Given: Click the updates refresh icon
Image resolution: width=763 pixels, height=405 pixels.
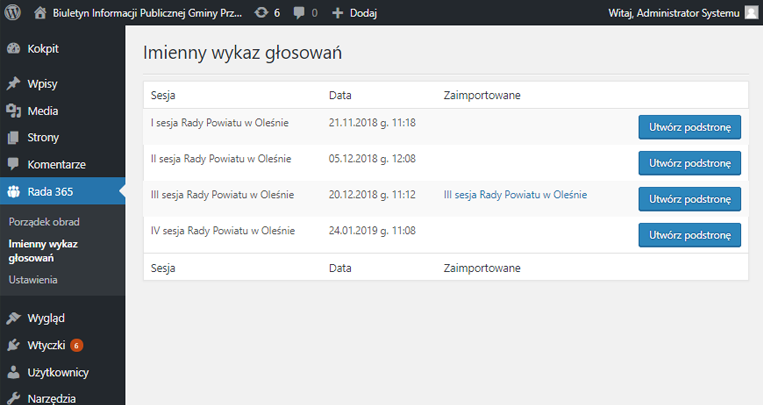Looking at the screenshot, I should point(261,13).
